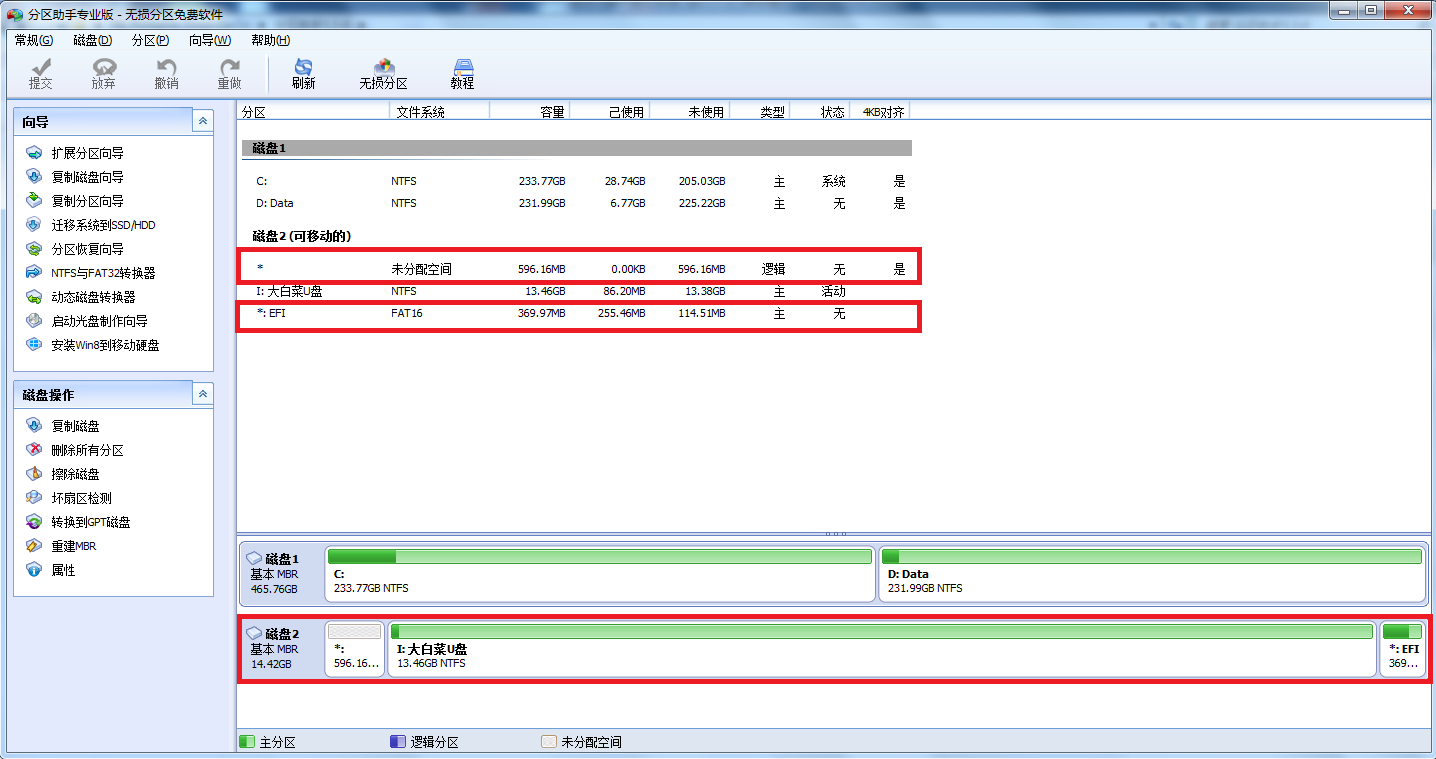The width and height of the screenshot is (1436, 759).
Task: Click the 未分配空间 legend swatch
Action: (548, 742)
